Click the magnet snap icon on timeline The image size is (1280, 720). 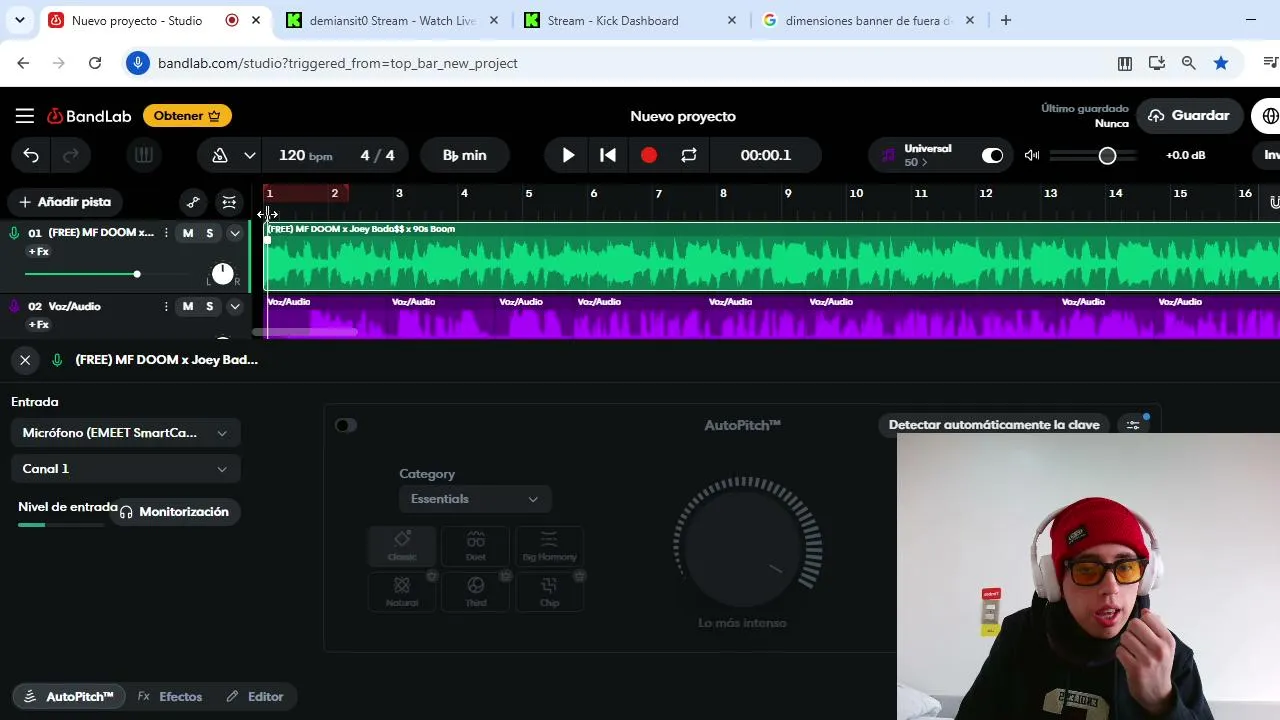click(1275, 202)
